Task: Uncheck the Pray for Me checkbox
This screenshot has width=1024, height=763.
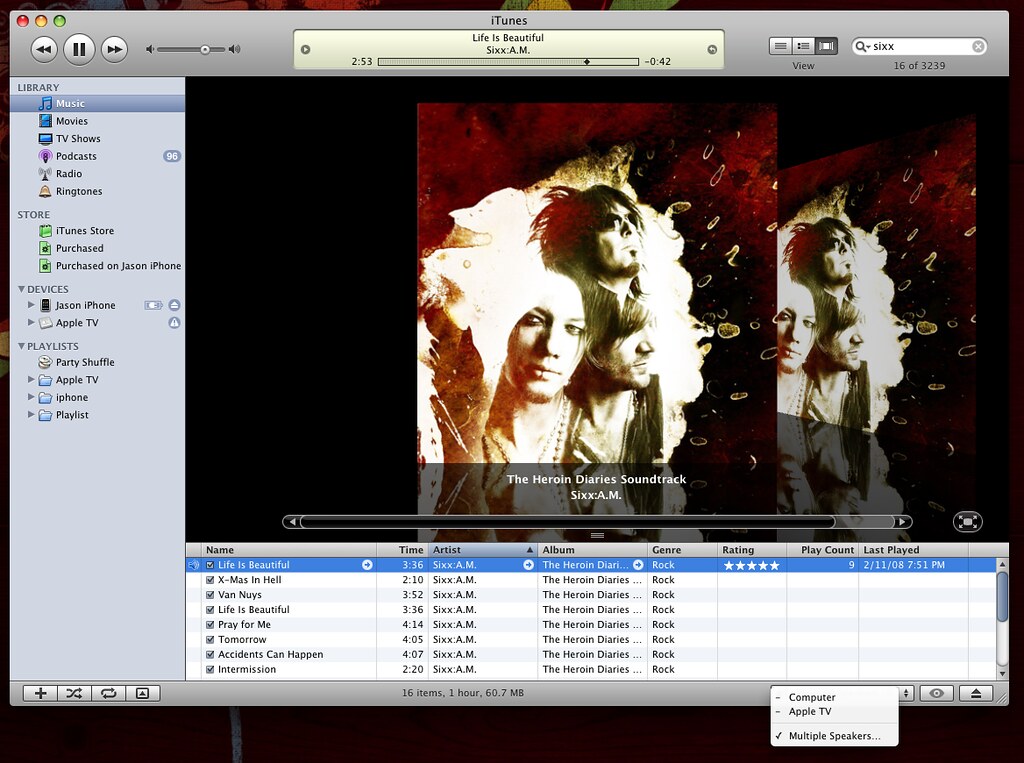Action: [210, 625]
